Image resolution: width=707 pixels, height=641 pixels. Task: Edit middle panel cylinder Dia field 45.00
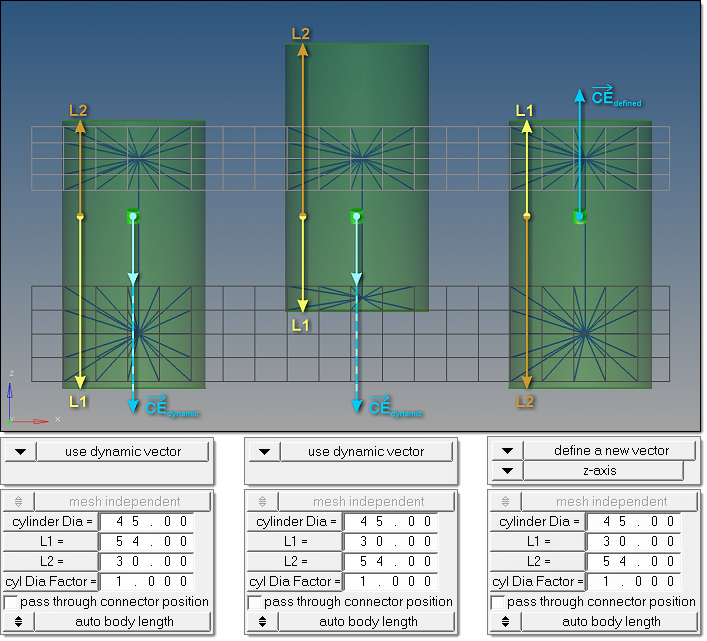click(x=390, y=522)
